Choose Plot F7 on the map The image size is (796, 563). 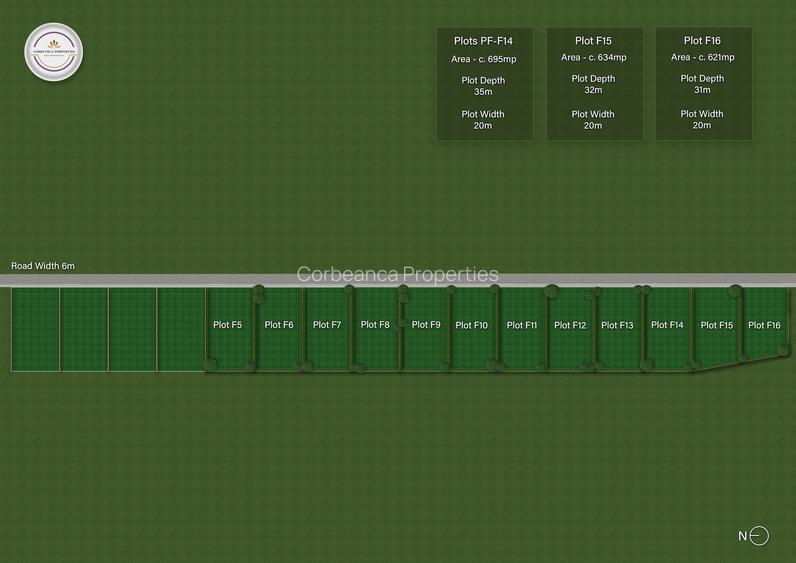pos(327,325)
